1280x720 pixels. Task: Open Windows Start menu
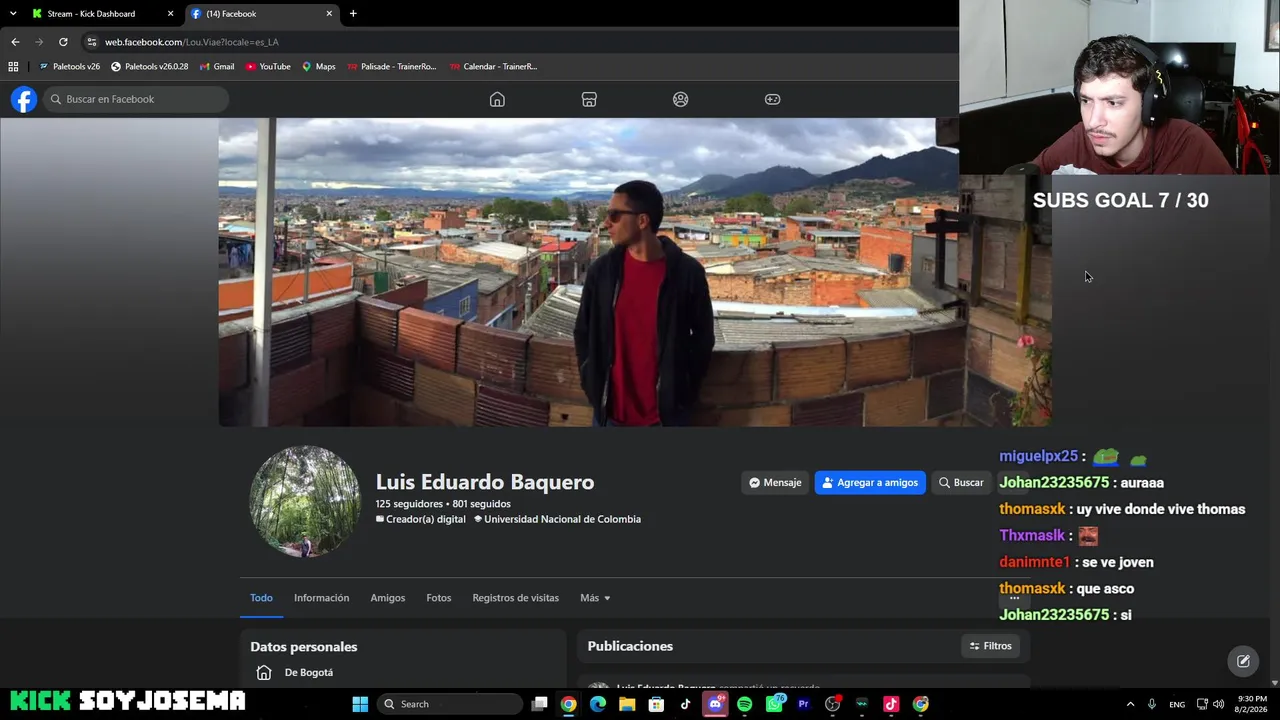pyautogui.click(x=360, y=704)
